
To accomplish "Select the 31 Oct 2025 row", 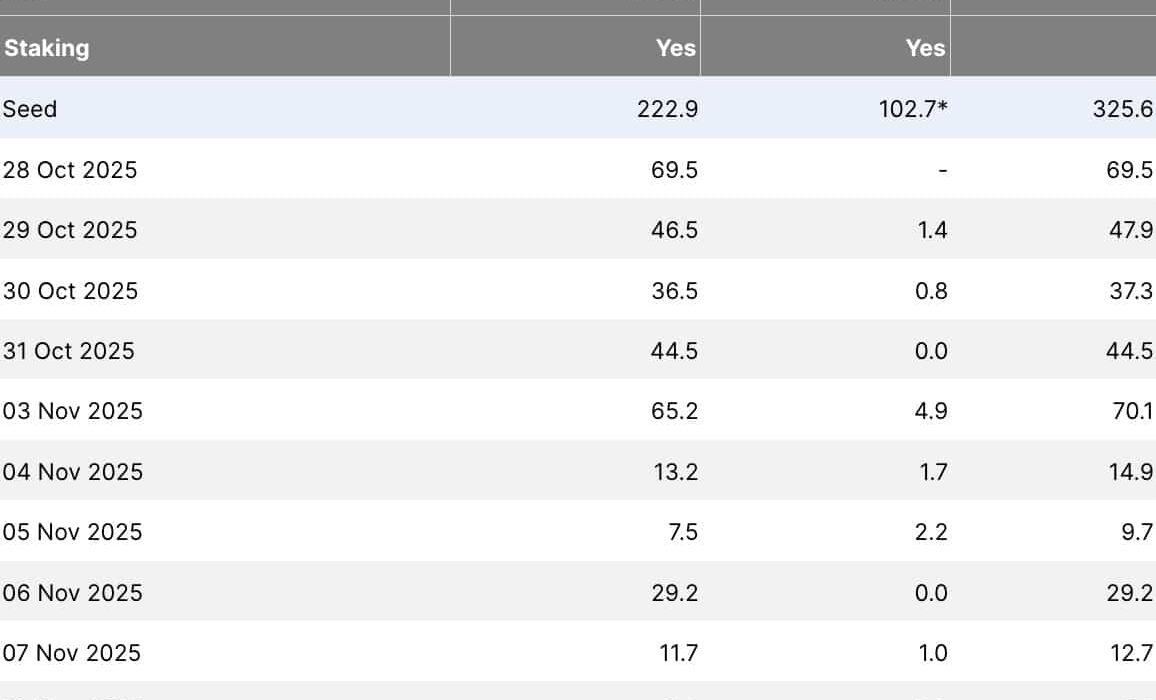I will (x=68, y=351).
